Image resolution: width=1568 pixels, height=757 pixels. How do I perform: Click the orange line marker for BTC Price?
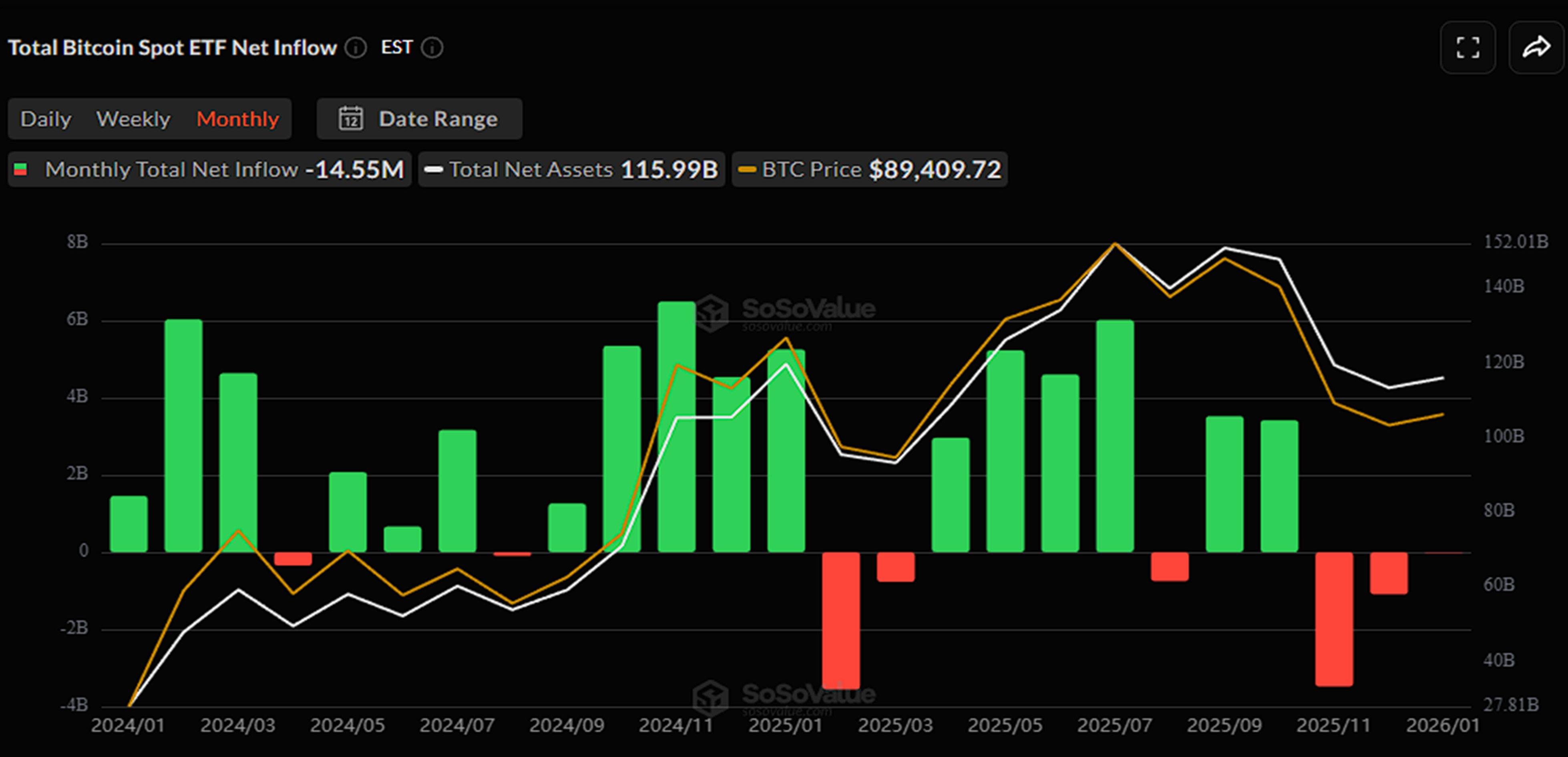click(x=748, y=169)
